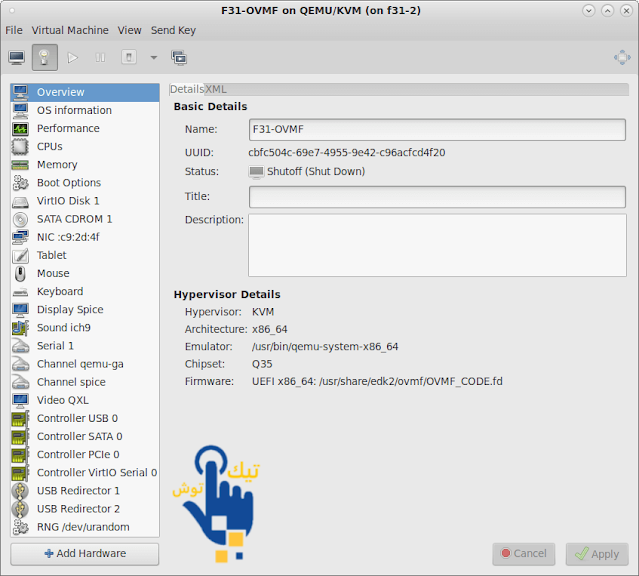The image size is (639, 576).
Task: Power on the virtual machine
Action: pyautogui.click(x=73, y=57)
